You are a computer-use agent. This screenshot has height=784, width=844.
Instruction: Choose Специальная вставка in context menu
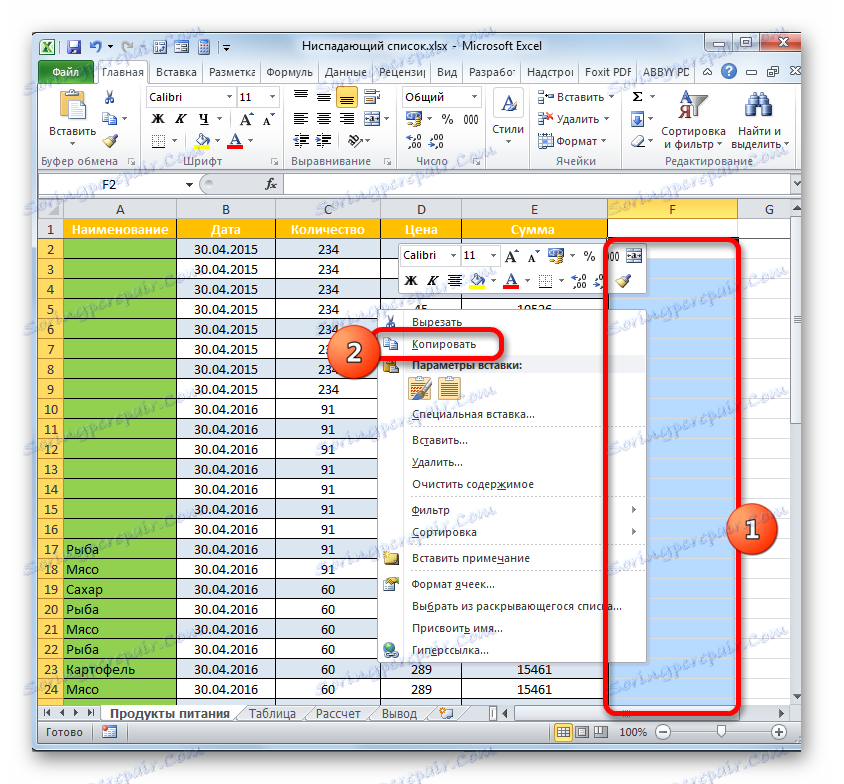pyautogui.click(x=473, y=414)
